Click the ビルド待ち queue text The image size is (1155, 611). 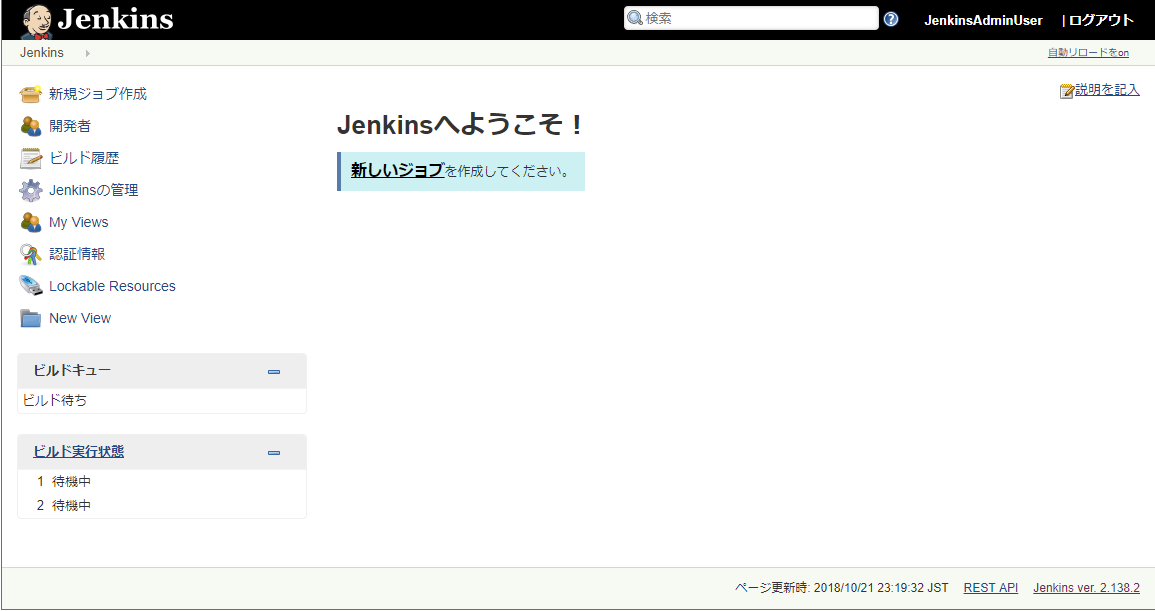point(55,400)
